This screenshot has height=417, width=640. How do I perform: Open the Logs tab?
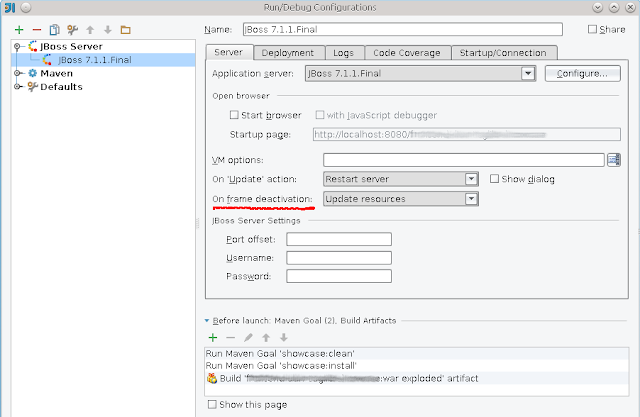pyautogui.click(x=344, y=53)
